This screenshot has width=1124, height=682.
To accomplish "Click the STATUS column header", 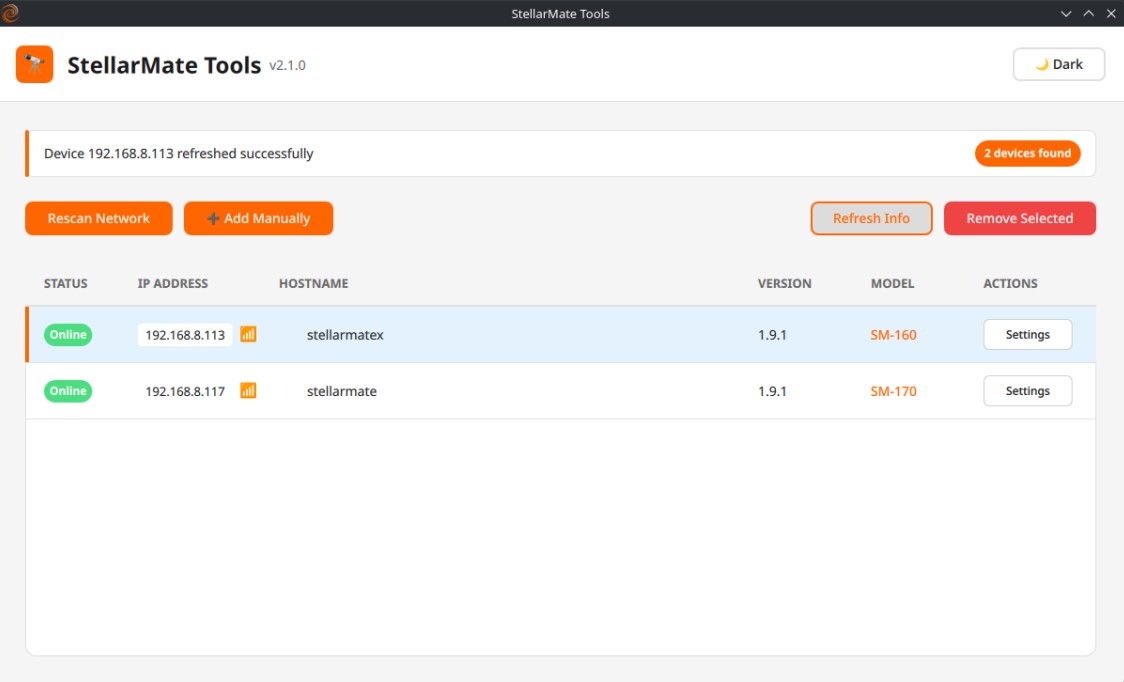I will [x=65, y=283].
